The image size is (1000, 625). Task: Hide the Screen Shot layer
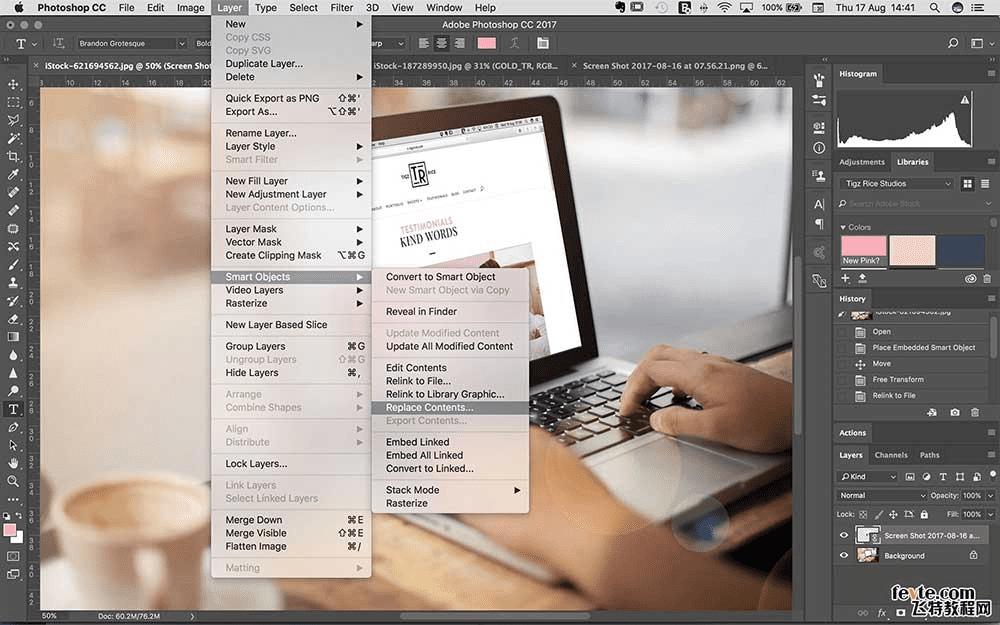843,536
